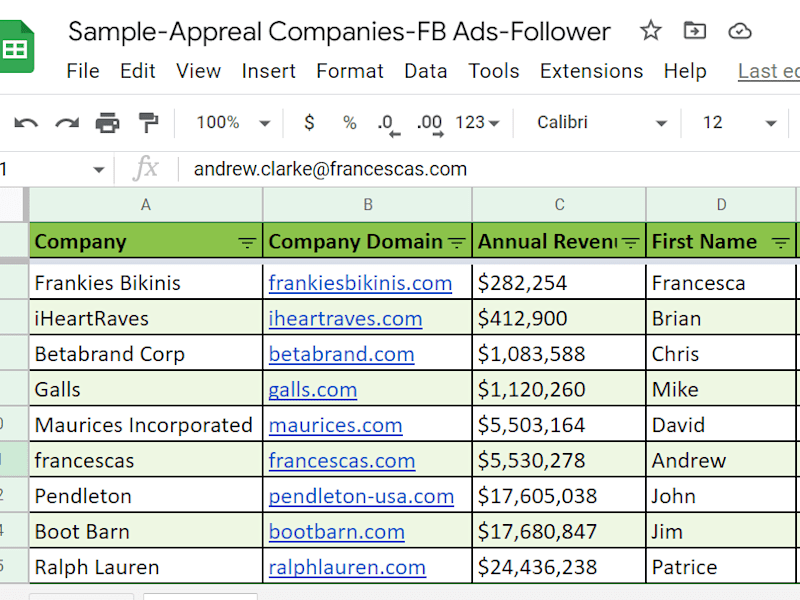Toggle the First Name column filter
Image resolution: width=800 pixels, height=600 pixels.
click(780, 242)
